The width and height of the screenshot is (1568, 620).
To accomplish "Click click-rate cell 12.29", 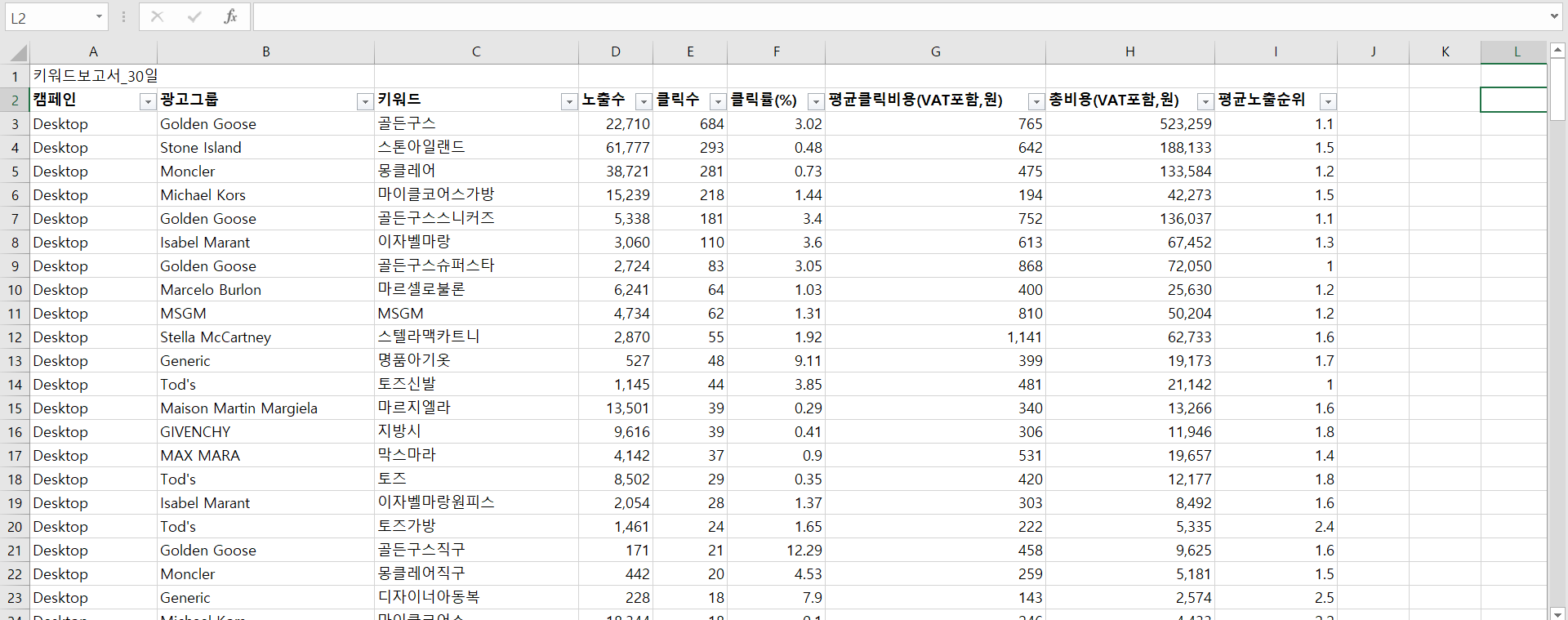I will pos(777,551).
